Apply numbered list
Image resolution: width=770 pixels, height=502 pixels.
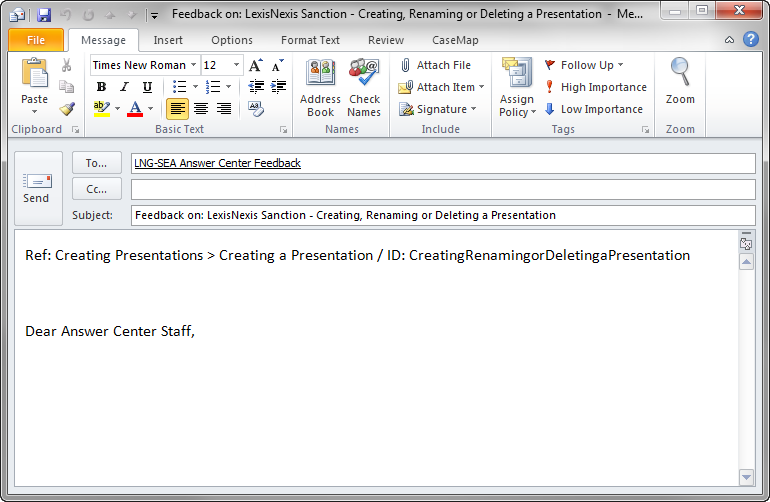(x=213, y=87)
